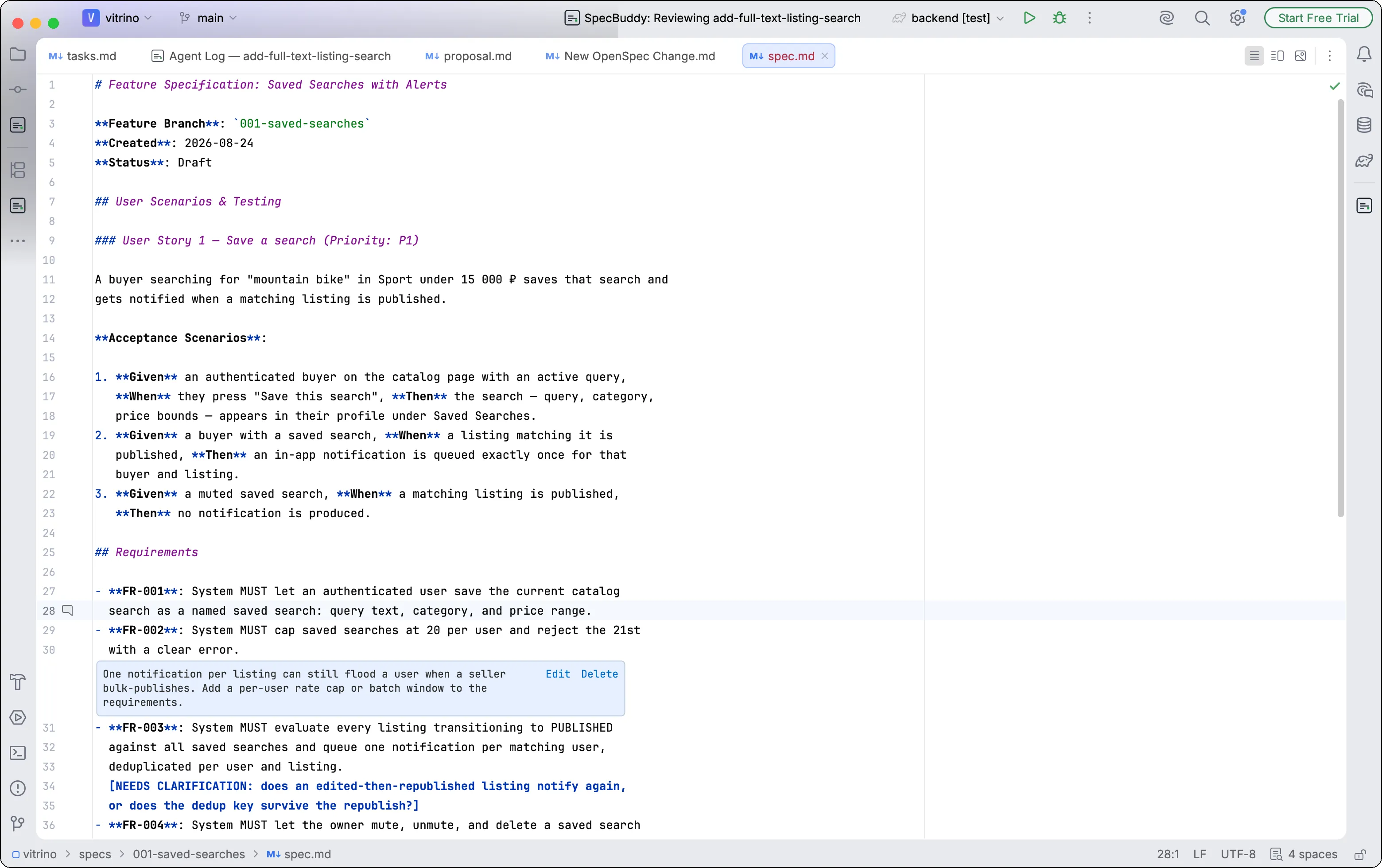The image size is (1382, 868).
Task: Open the main branch dropdown
Action: click(x=208, y=18)
